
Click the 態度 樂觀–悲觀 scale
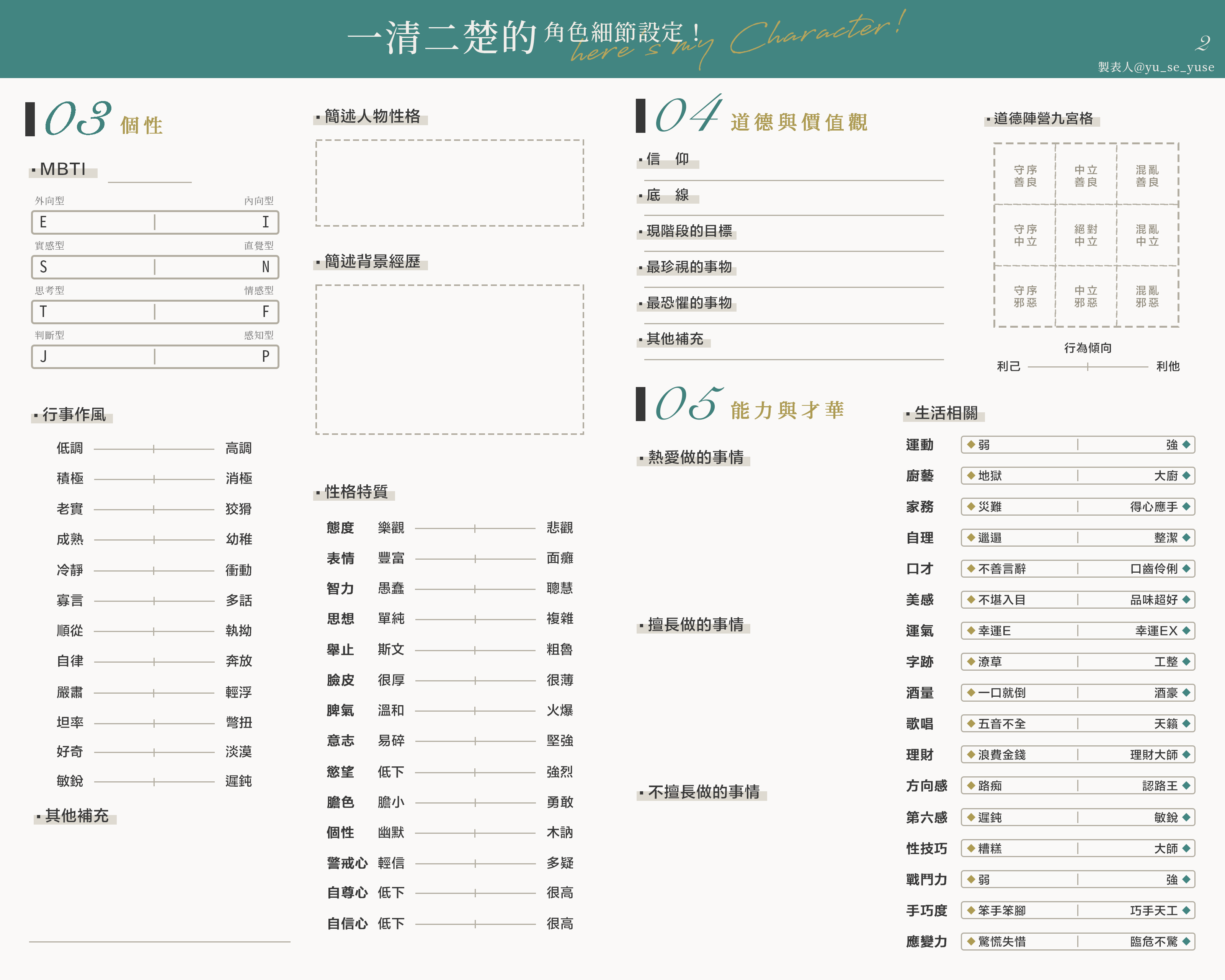click(475, 528)
